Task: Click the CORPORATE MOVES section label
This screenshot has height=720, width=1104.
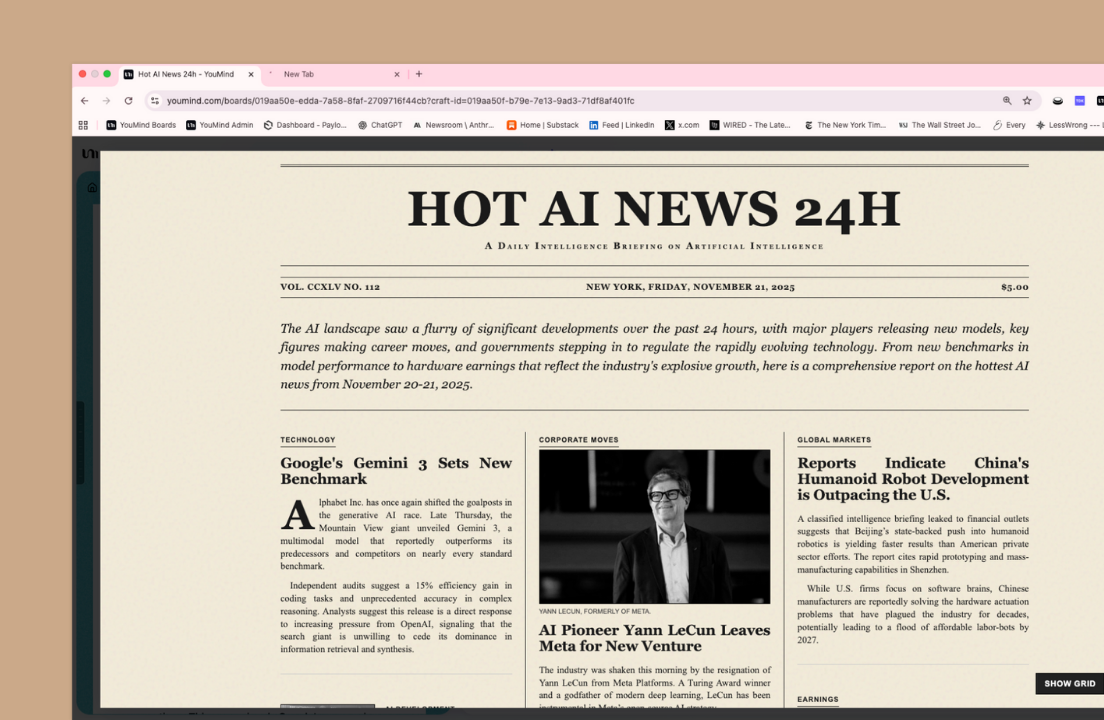Action: coord(578,440)
